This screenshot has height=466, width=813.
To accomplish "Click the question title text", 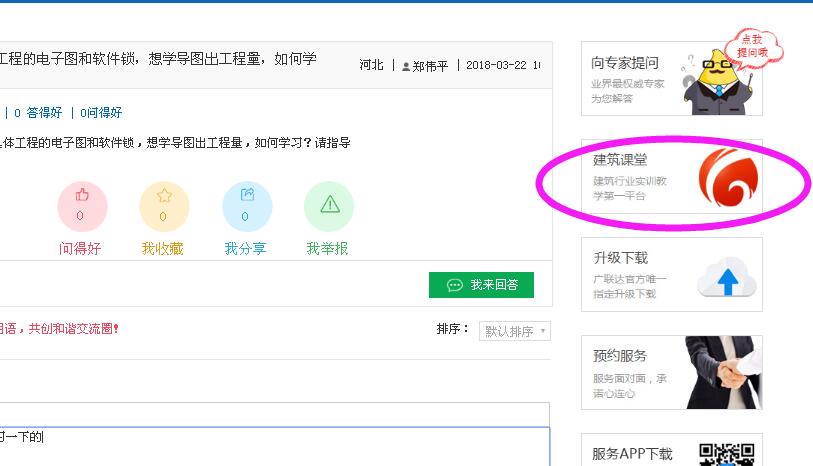I will click(x=158, y=59).
